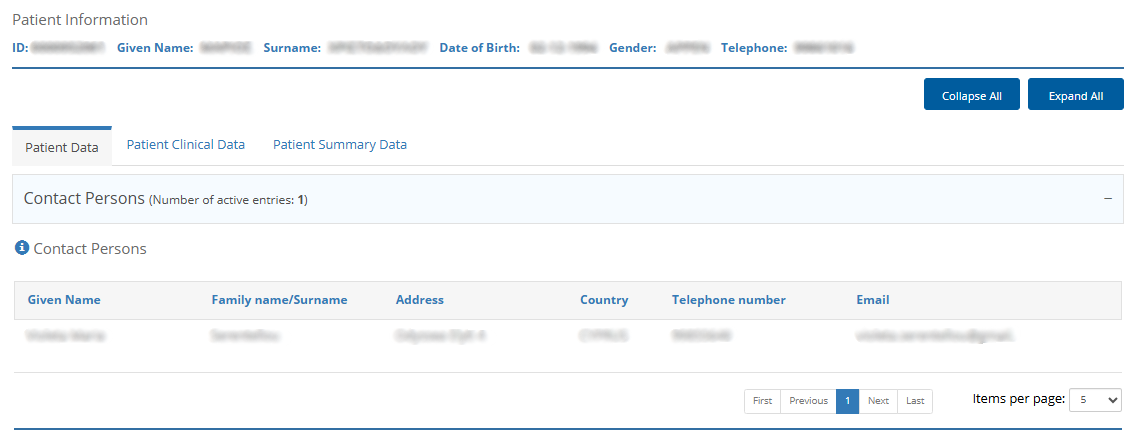Screen dimensions: 1134x432
Task: Open the Patient Summary Data tab
Action: pyautogui.click(x=340, y=145)
